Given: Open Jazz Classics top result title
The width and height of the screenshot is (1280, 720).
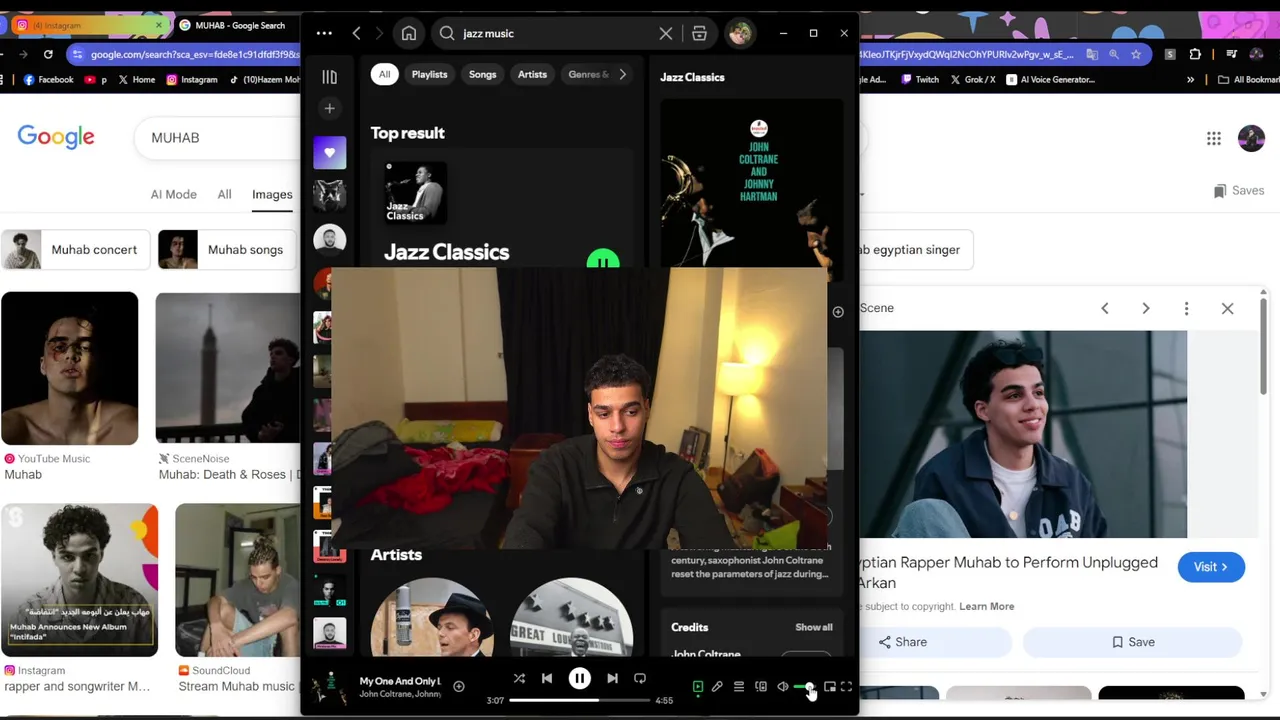Looking at the screenshot, I should point(446,252).
